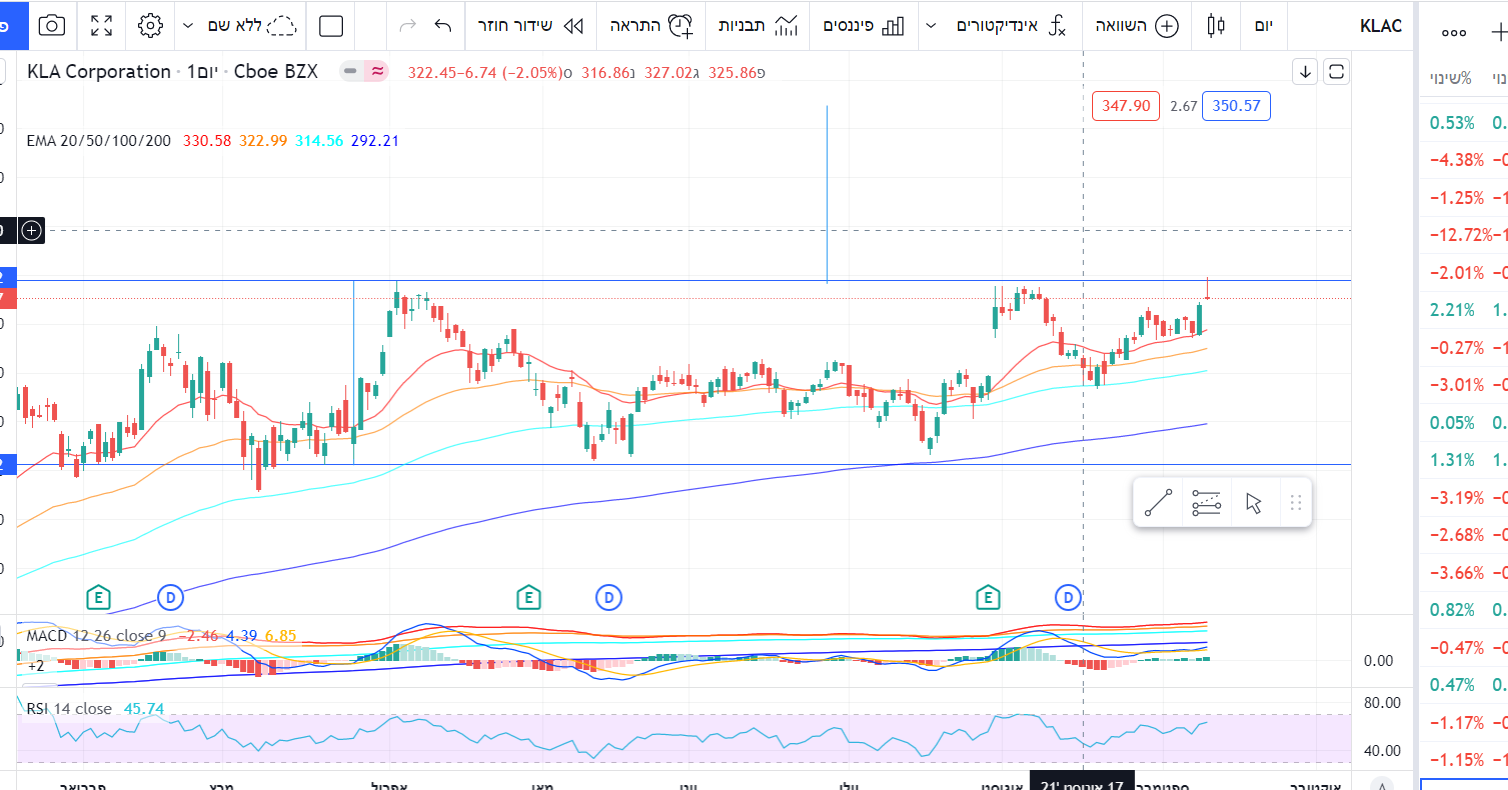Click the earnings E marker near February

pos(98,598)
